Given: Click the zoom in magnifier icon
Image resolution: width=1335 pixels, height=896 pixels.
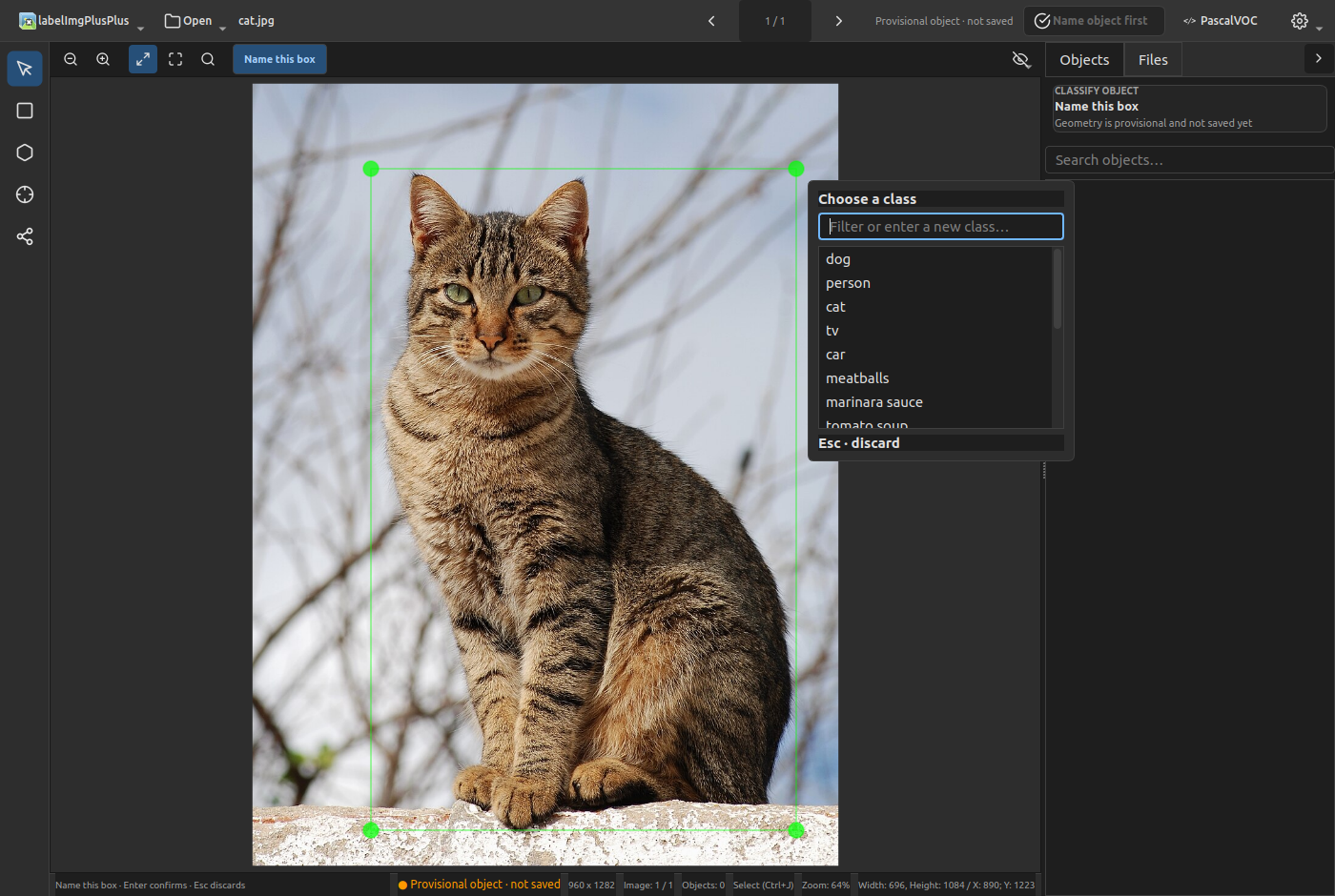Looking at the screenshot, I should [103, 59].
